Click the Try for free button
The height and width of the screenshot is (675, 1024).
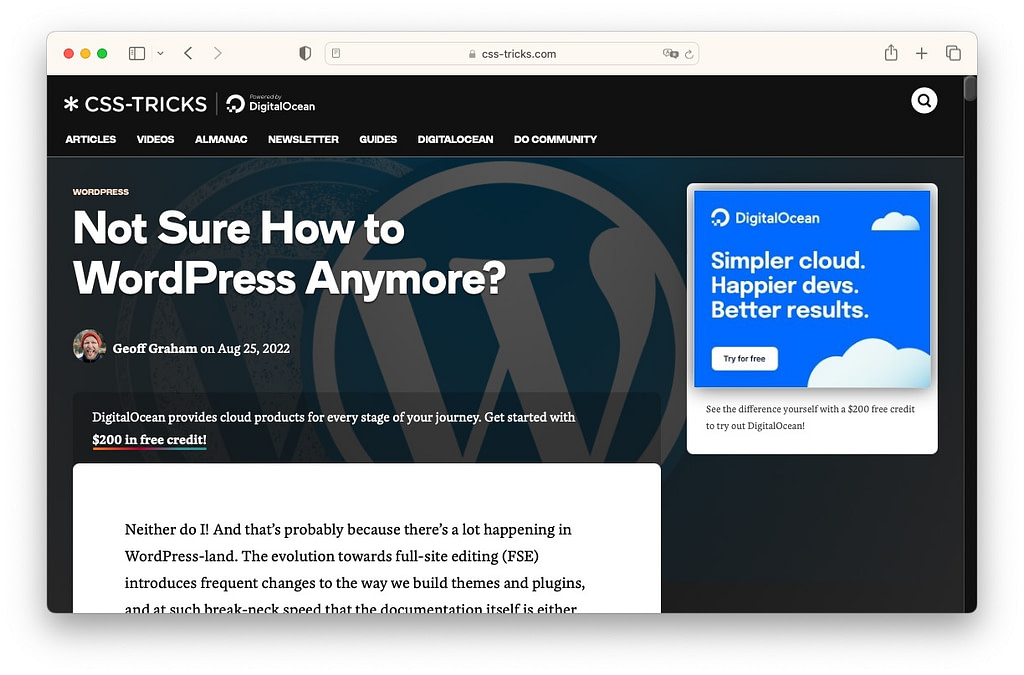[x=743, y=358]
